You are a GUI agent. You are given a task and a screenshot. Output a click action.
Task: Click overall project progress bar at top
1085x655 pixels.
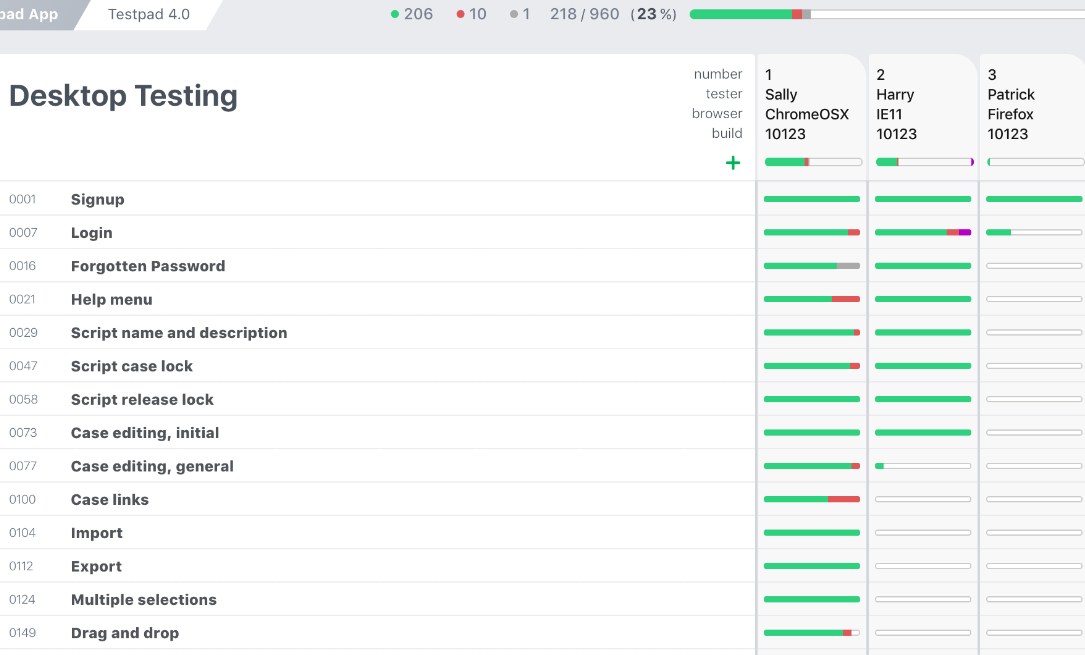(887, 15)
